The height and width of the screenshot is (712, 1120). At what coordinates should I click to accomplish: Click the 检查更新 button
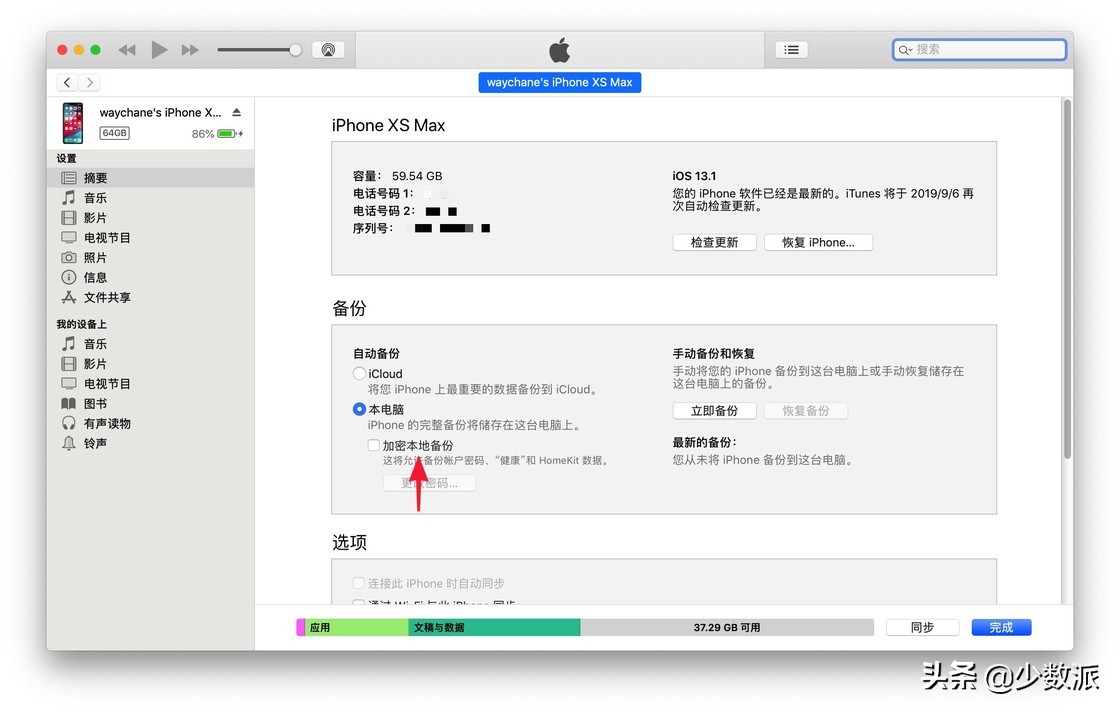714,241
